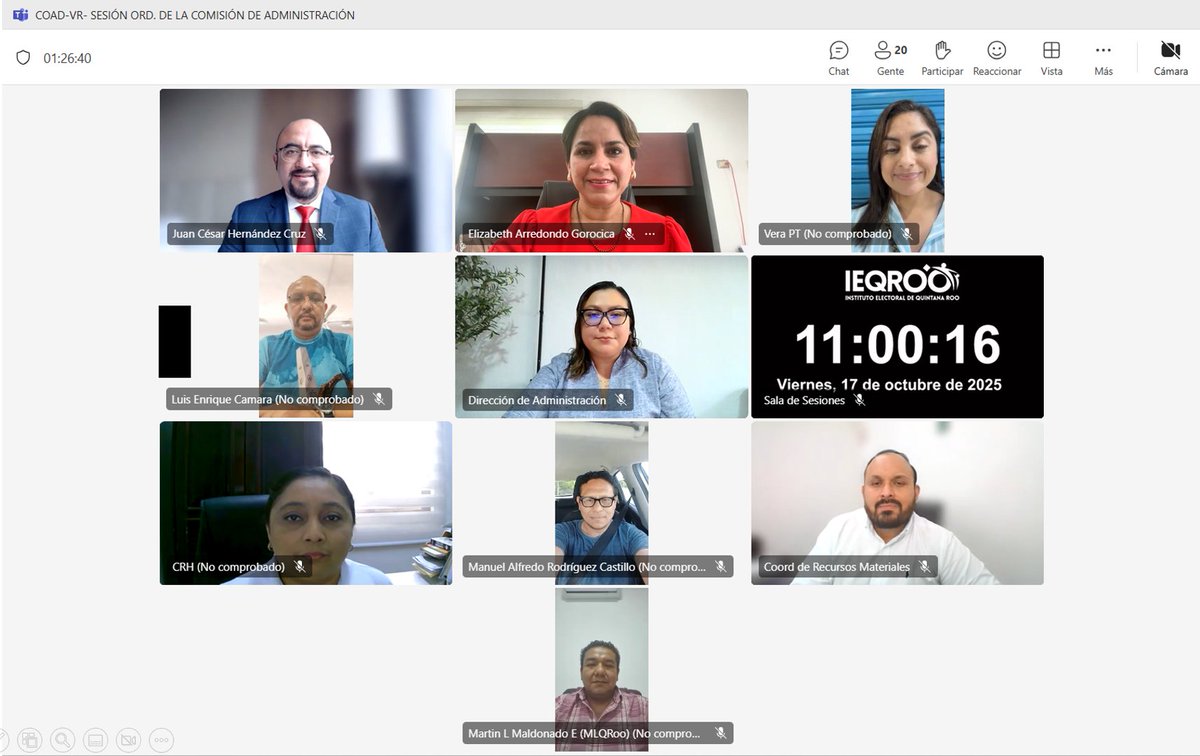1200x756 pixels.
Task: Select the CRH video tile
Action: click(306, 502)
